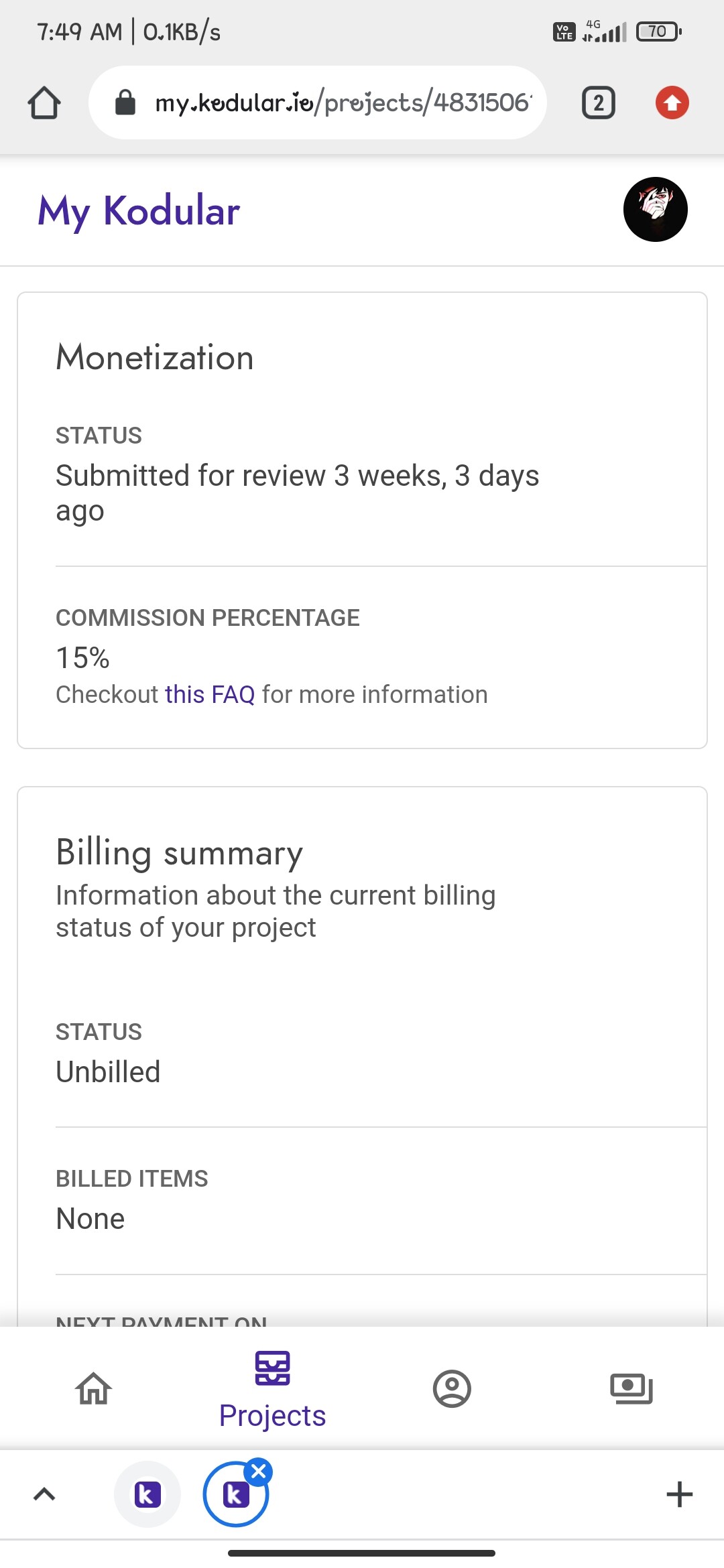Add a new browser tab with plus

[x=679, y=1494]
